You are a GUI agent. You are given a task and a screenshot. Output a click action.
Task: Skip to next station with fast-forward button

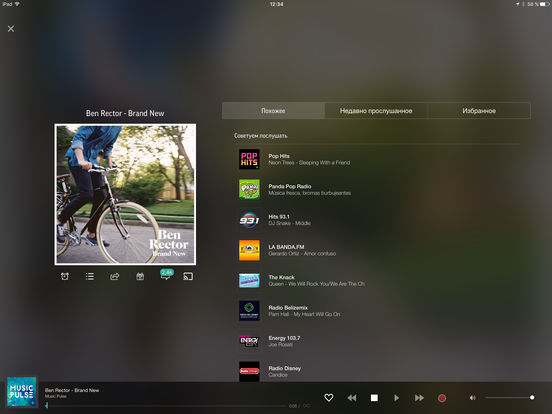point(419,398)
